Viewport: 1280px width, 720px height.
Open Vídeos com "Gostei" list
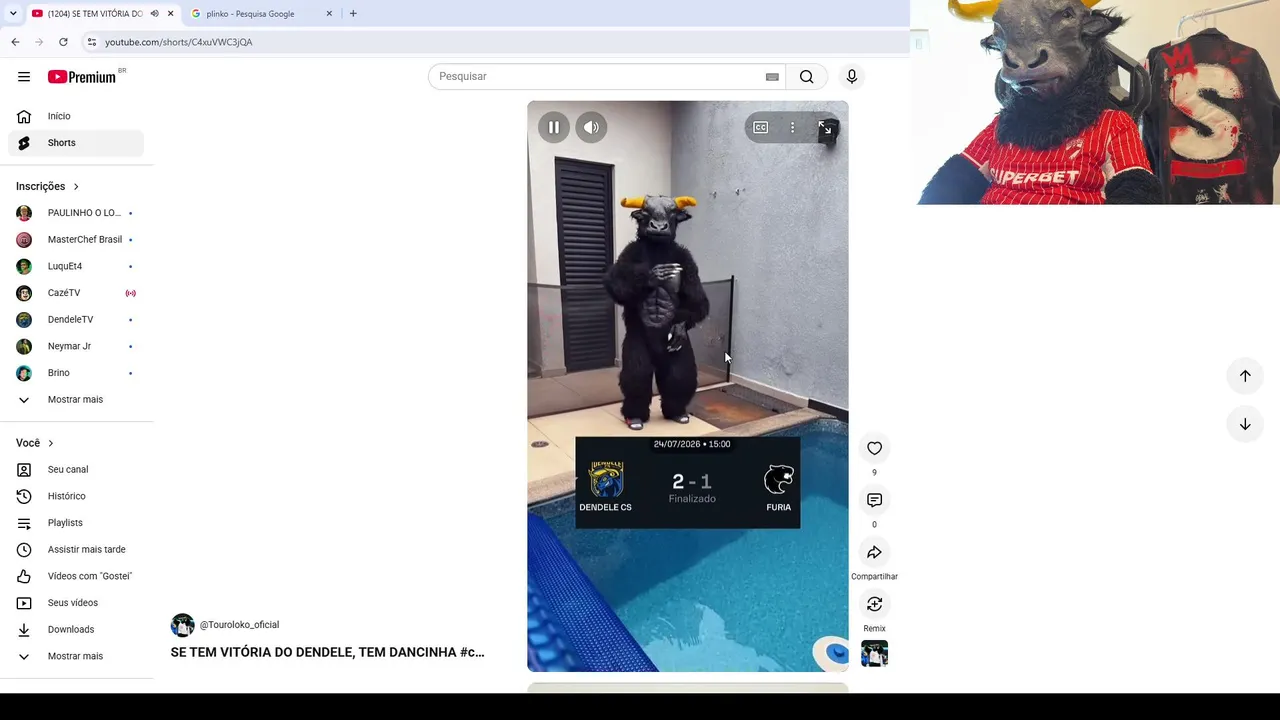pyautogui.click(x=76, y=576)
